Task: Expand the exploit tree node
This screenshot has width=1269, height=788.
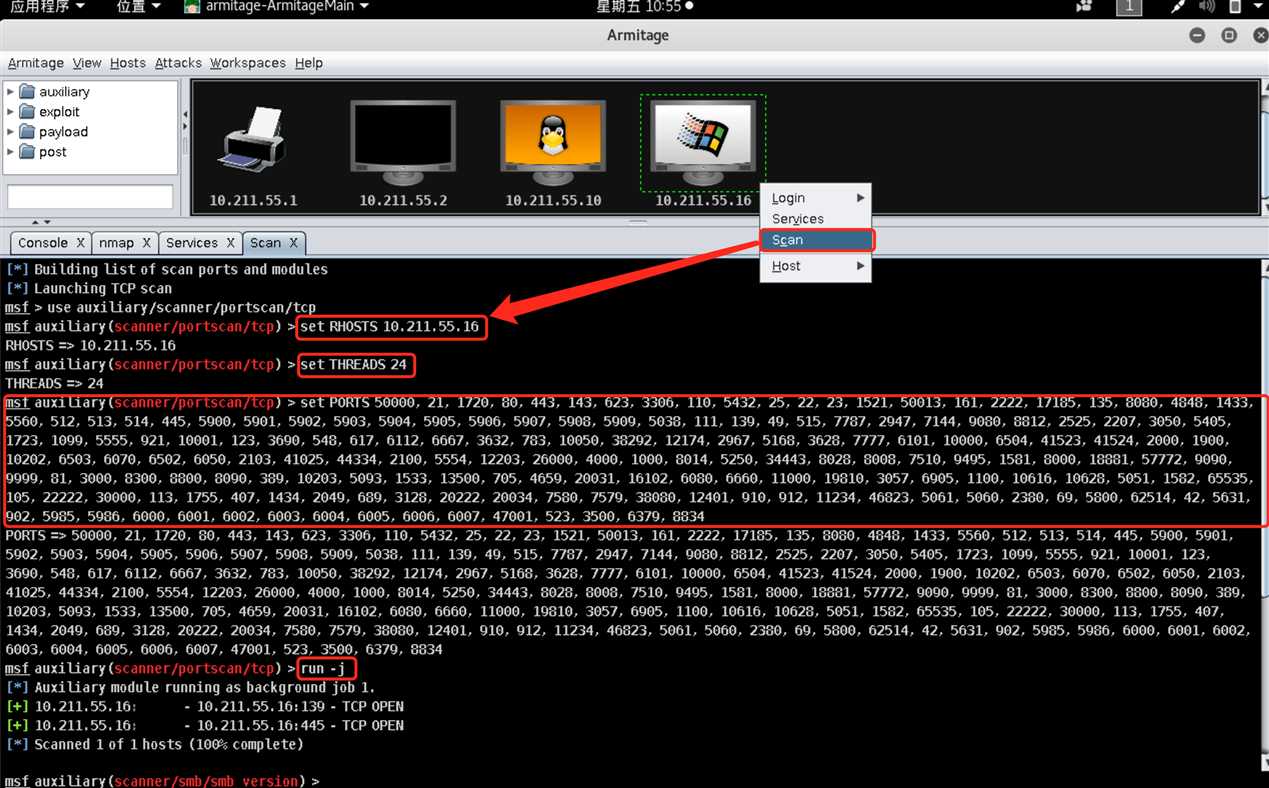Action: [x=11, y=112]
